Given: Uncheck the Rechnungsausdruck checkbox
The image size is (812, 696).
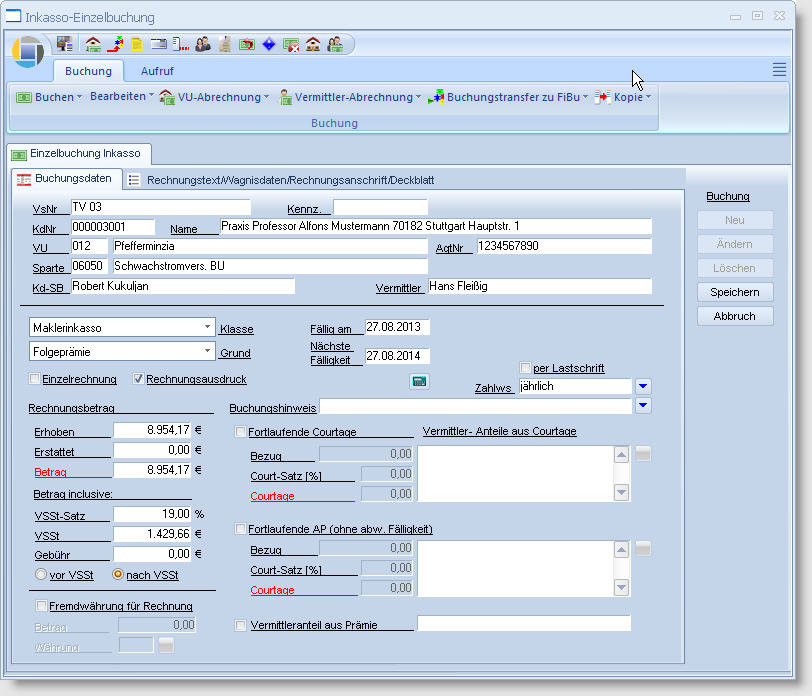Looking at the screenshot, I should click(x=139, y=379).
